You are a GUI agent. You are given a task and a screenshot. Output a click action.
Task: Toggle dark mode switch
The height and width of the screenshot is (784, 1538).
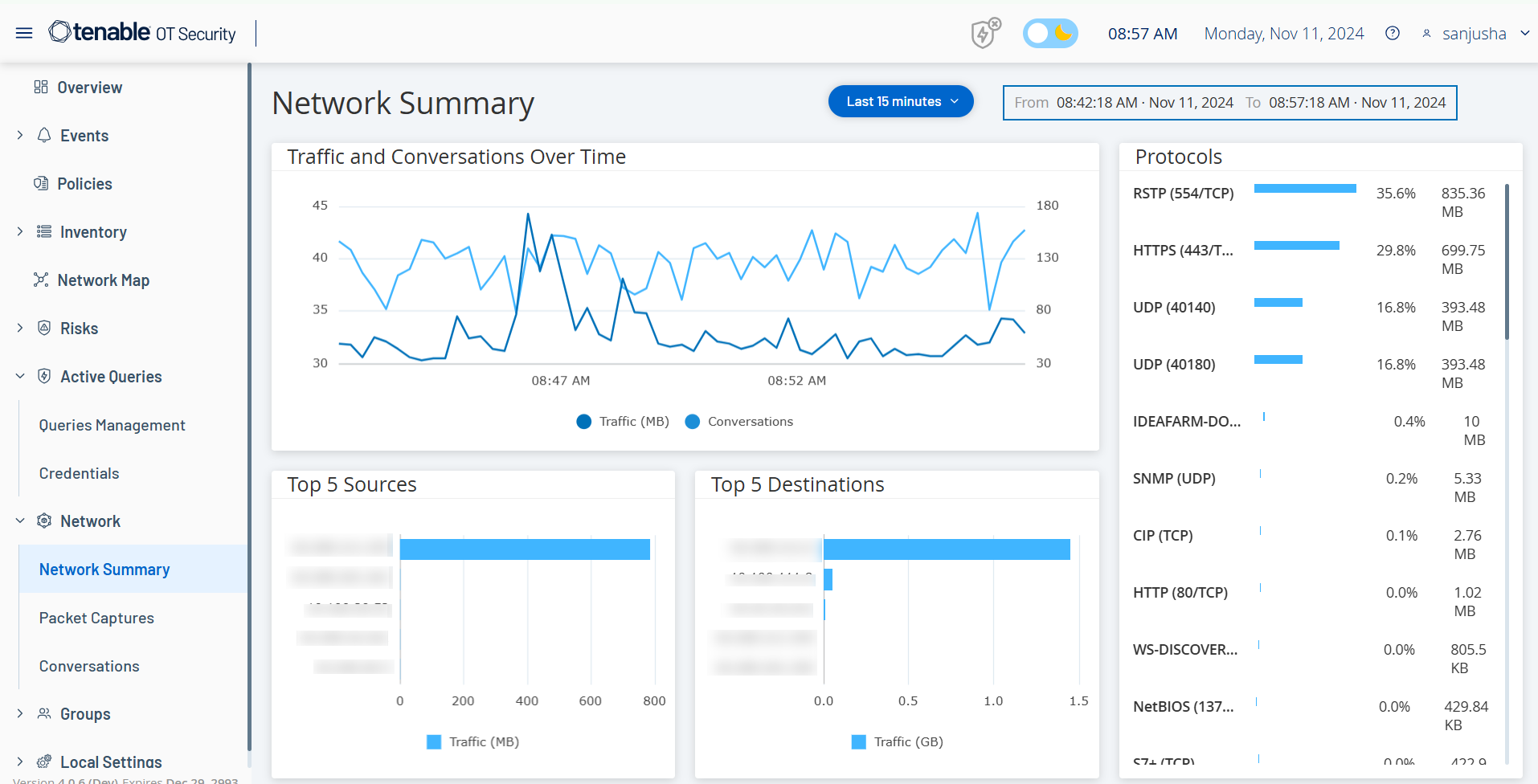point(1049,33)
